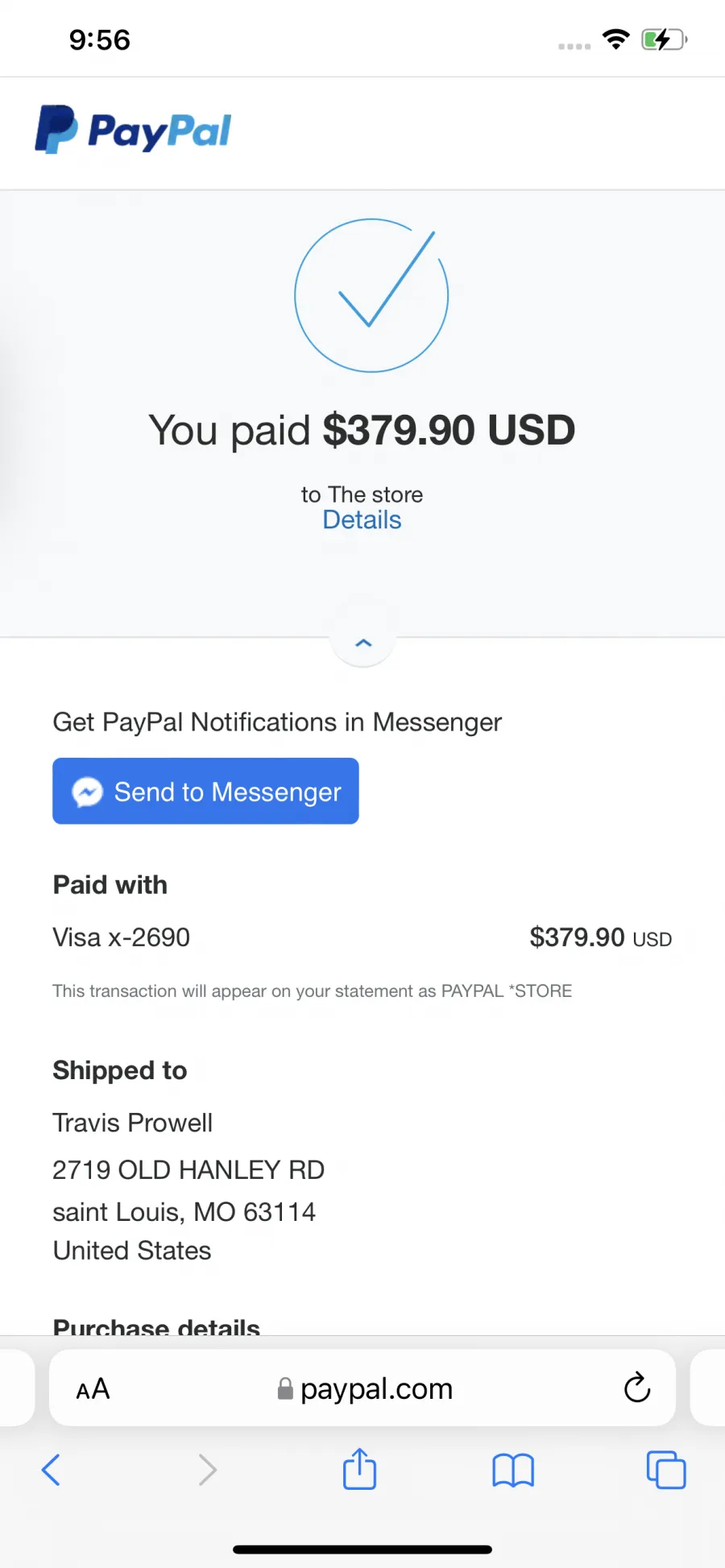Screen dimensions: 725x1568
Task: Tap the paypal.com address field
Action: click(362, 1388)
